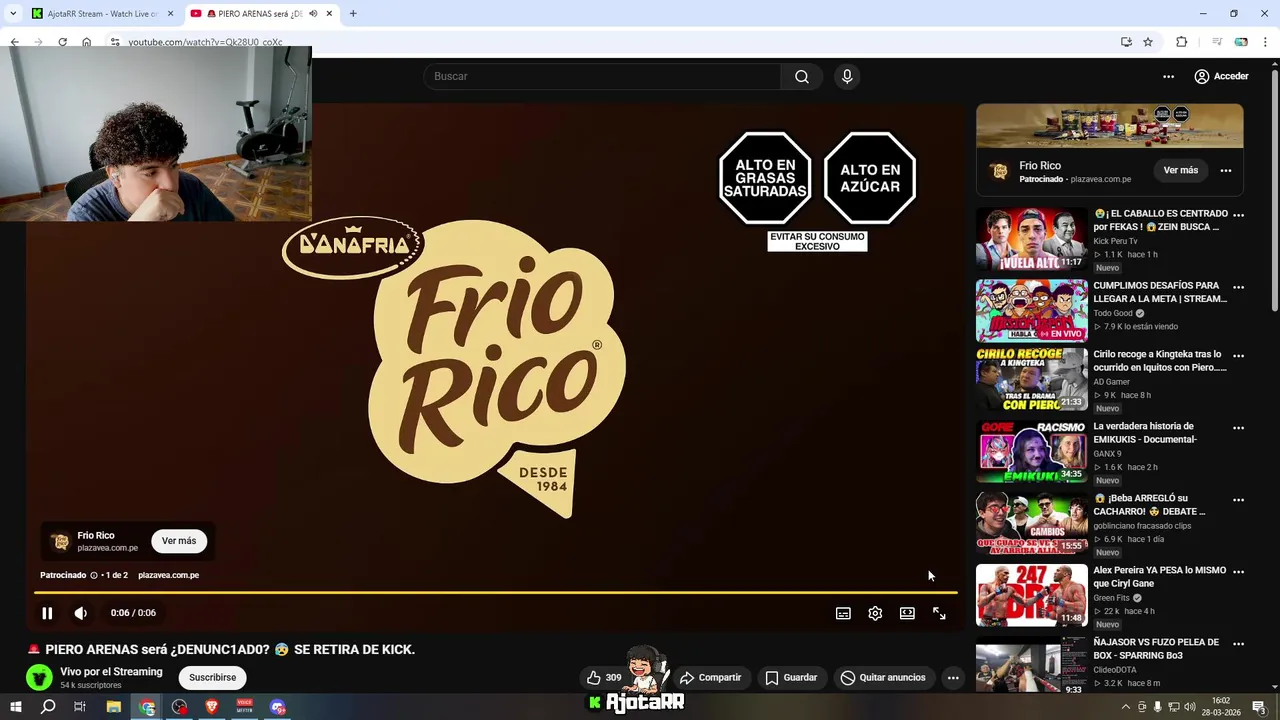Pause the video with the pause button
The height and width of the screenshot is (720, 1280).
pyautogui.click(x=47, y=613)
